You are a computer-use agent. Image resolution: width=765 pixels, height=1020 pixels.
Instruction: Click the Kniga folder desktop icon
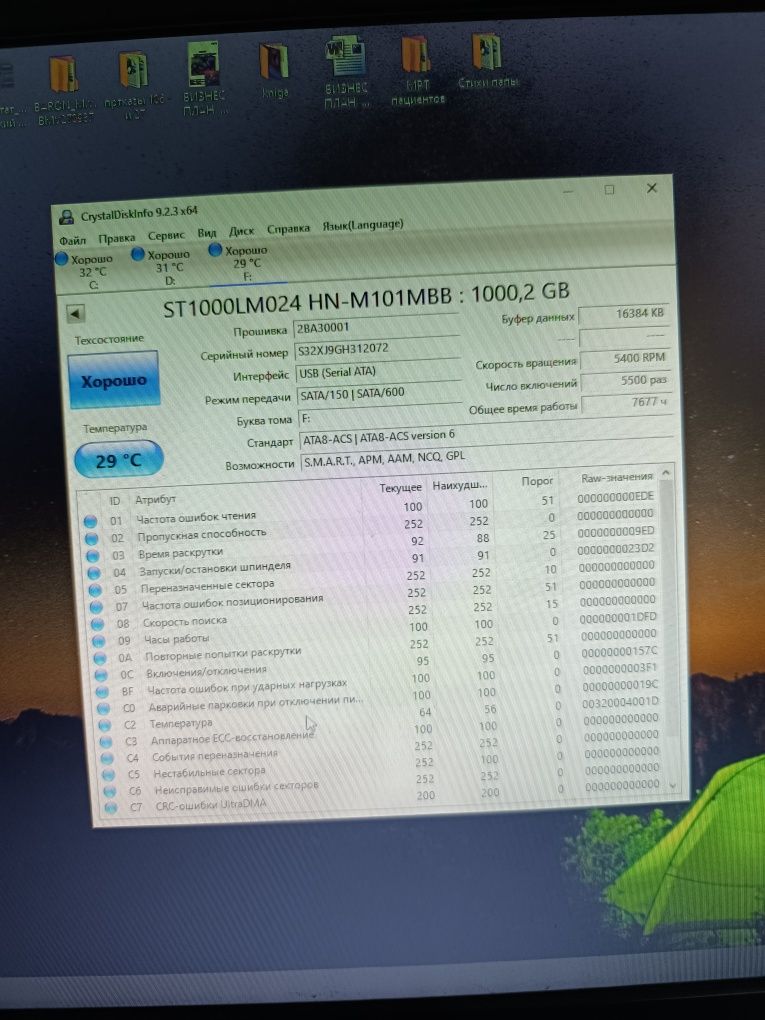pos(274,70)
